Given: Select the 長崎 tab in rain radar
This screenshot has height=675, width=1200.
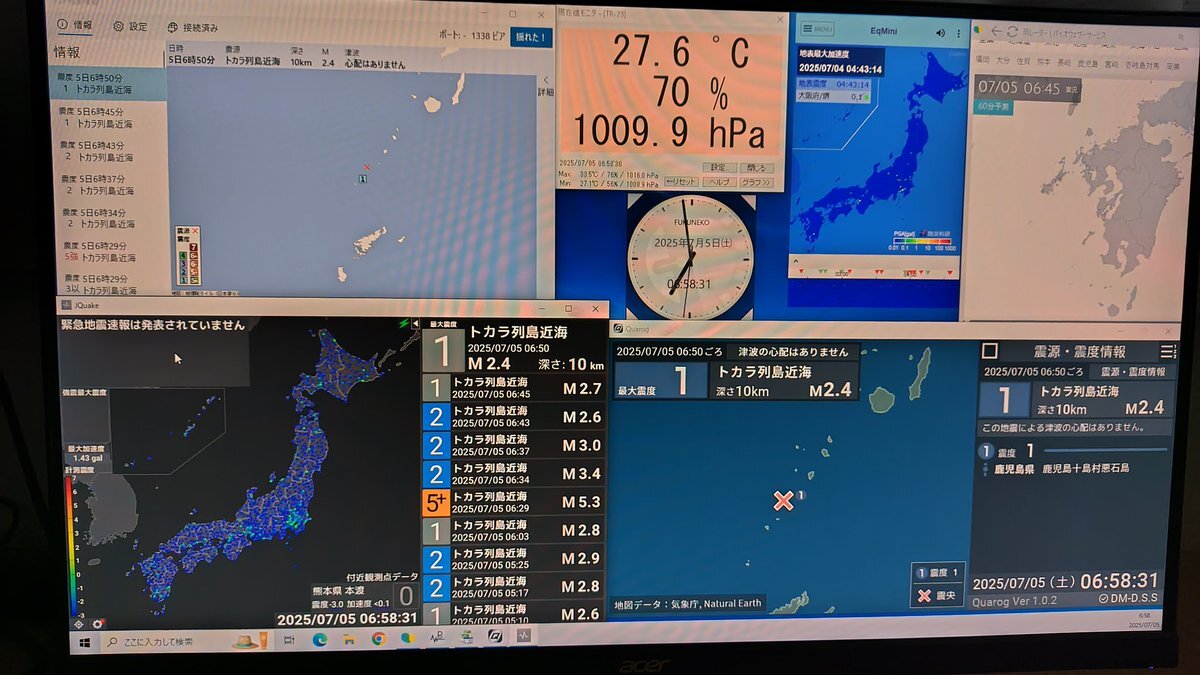Looking at the screenshot, I should tap(1062, 63).
